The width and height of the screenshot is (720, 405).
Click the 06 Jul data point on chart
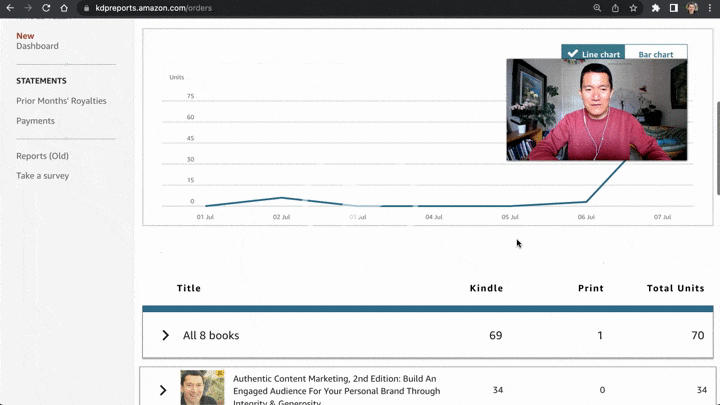click(586, 202)
